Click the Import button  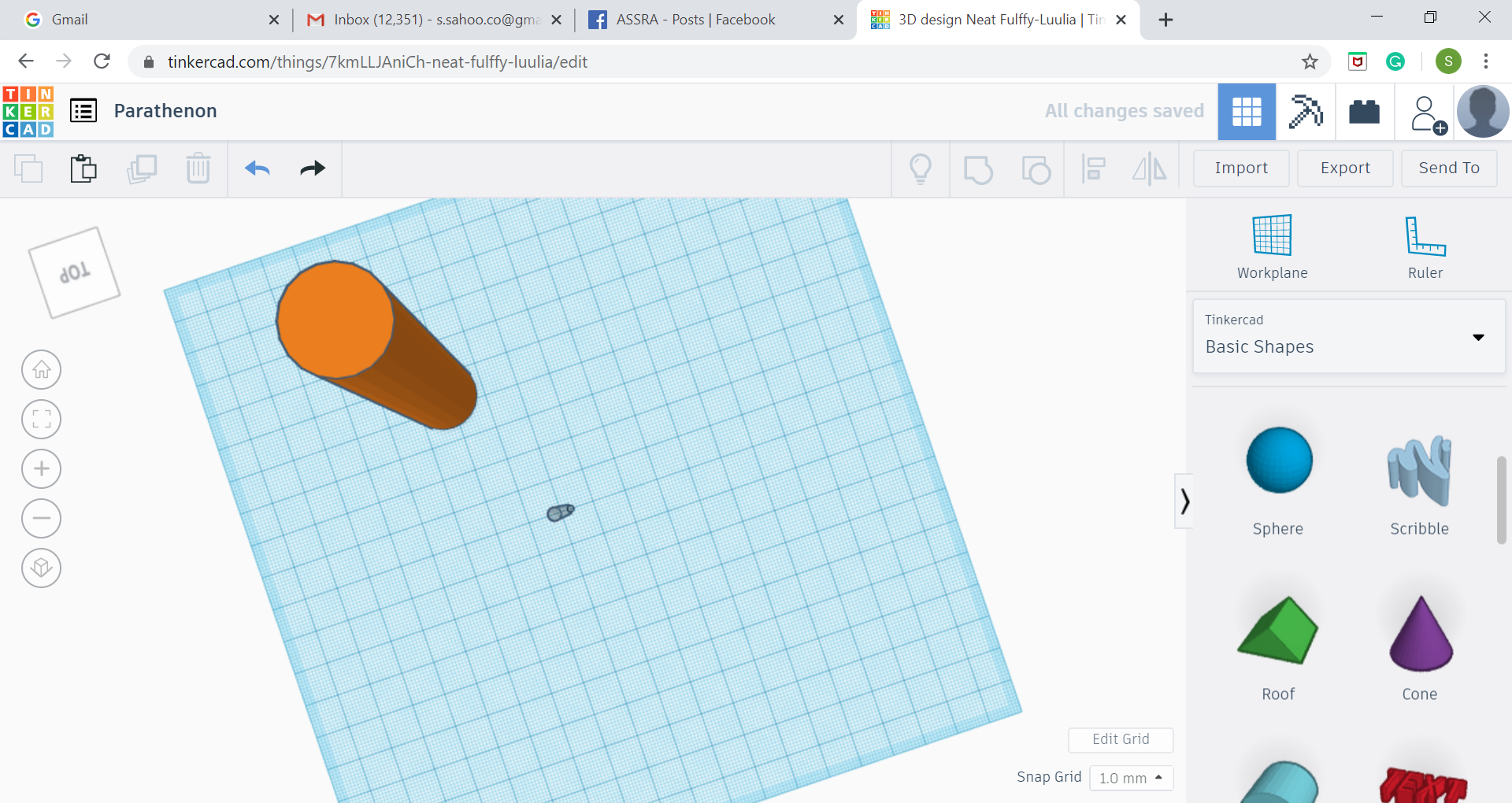click(1241, 168)
